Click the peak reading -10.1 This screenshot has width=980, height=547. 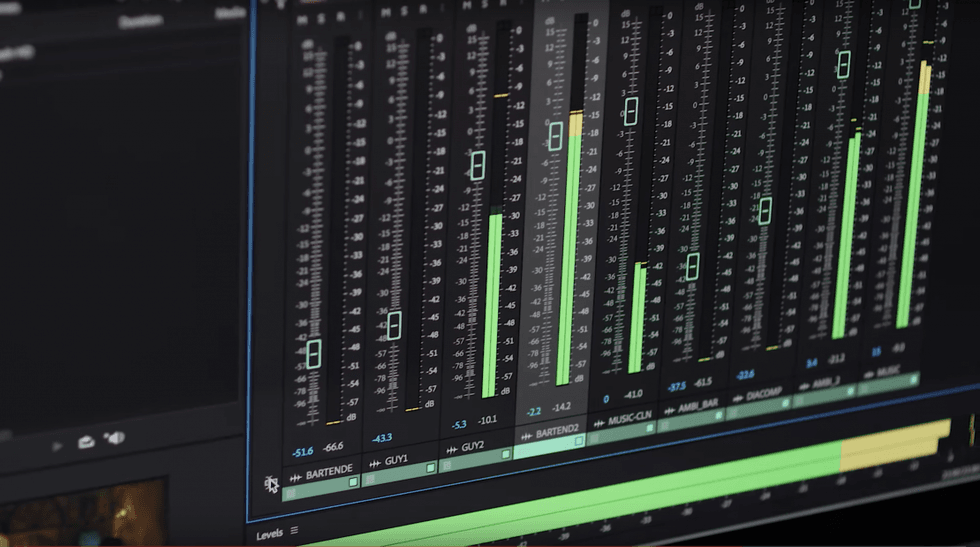click(x=488, y=419)
